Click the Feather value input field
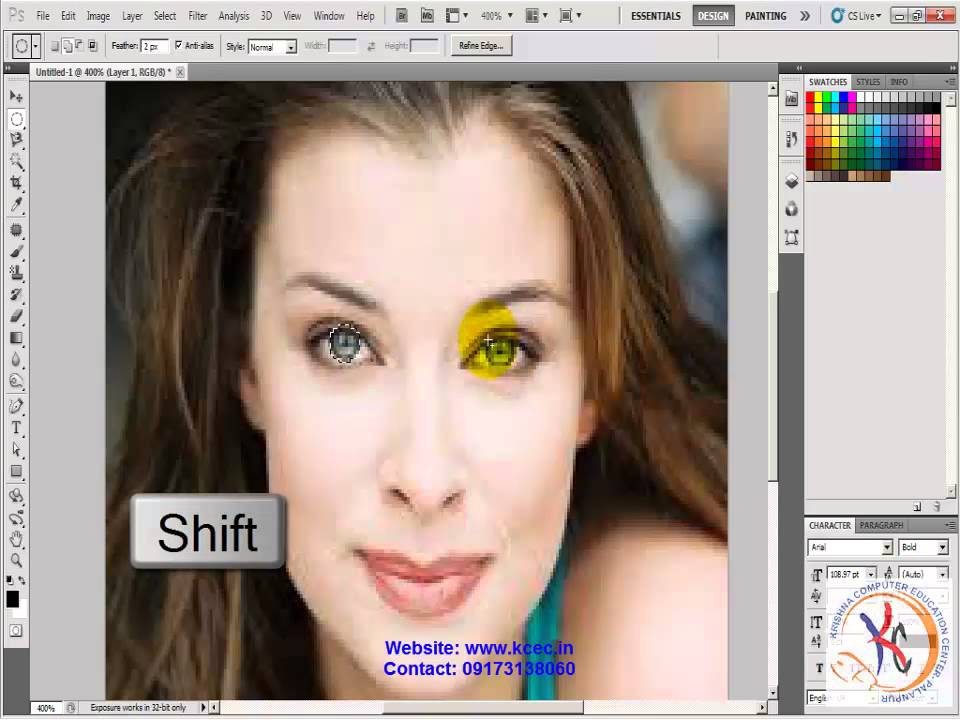This screenshot has height=720, width=960. [x=154, y=47]
